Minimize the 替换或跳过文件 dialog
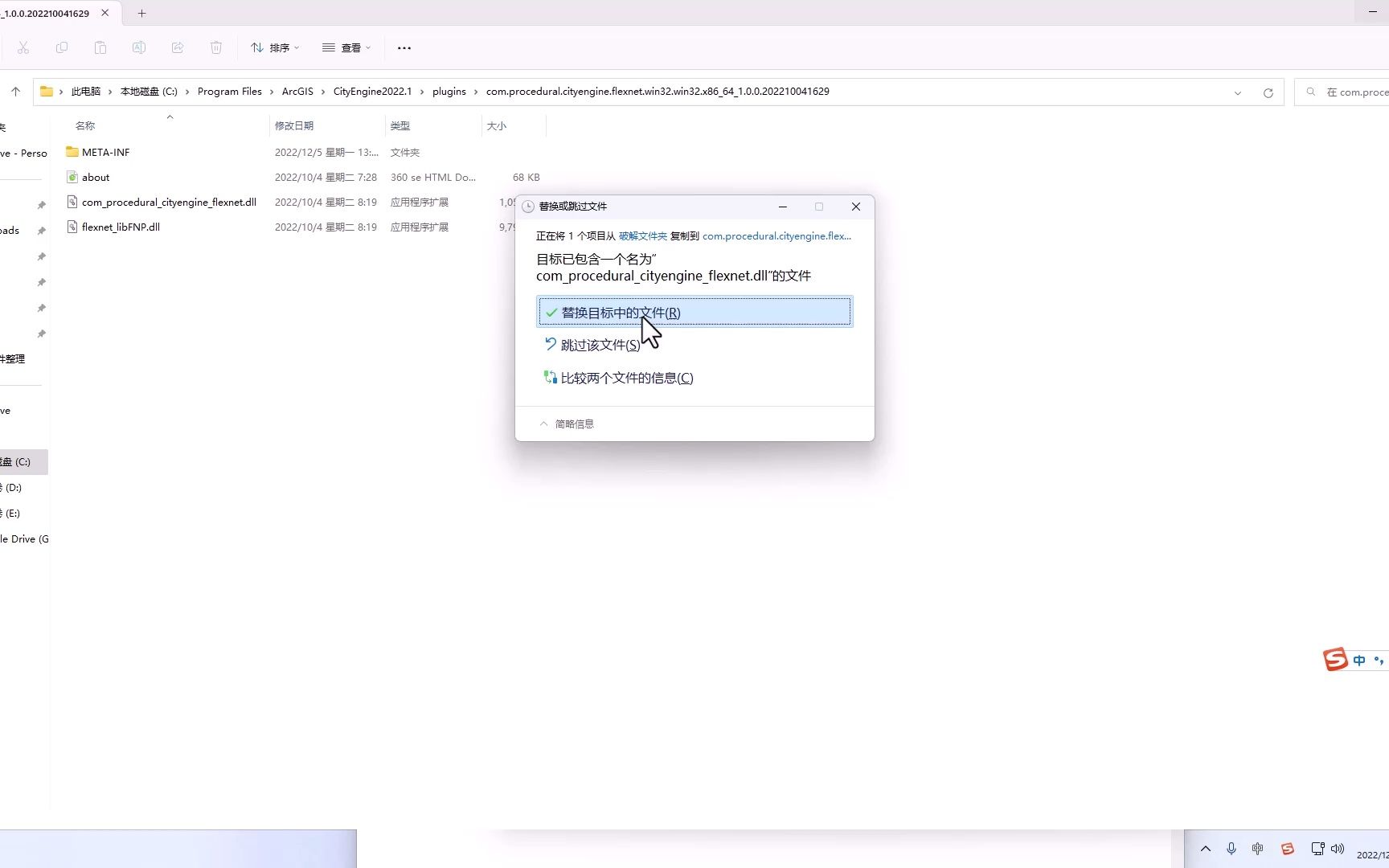This screenshot has width=1389, height=868. point(783,207)
